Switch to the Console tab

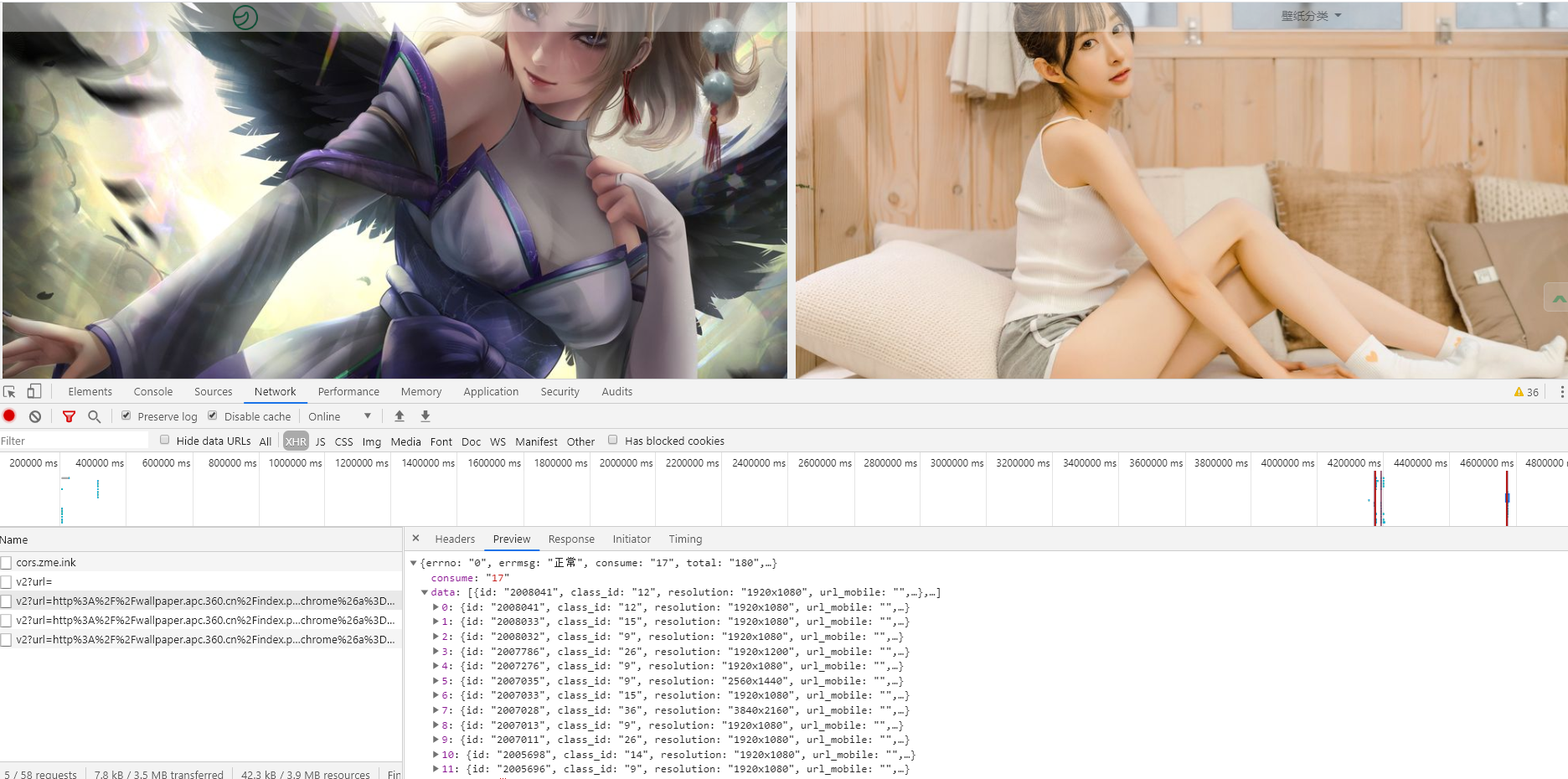click(153, 392)
